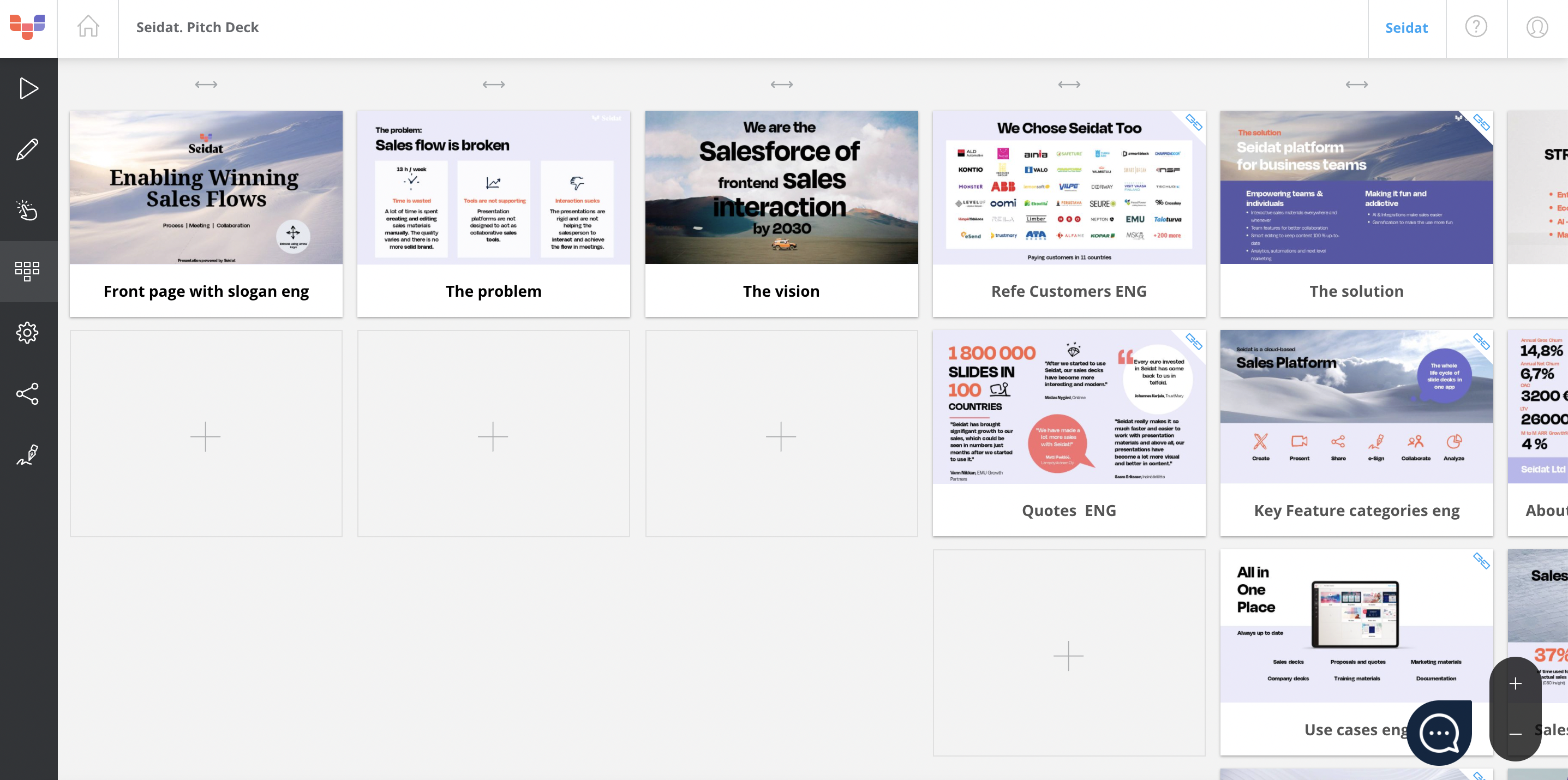1568x780 pixels.
Task: Click column arrow above The problem slide
Action: click(494, 84)
